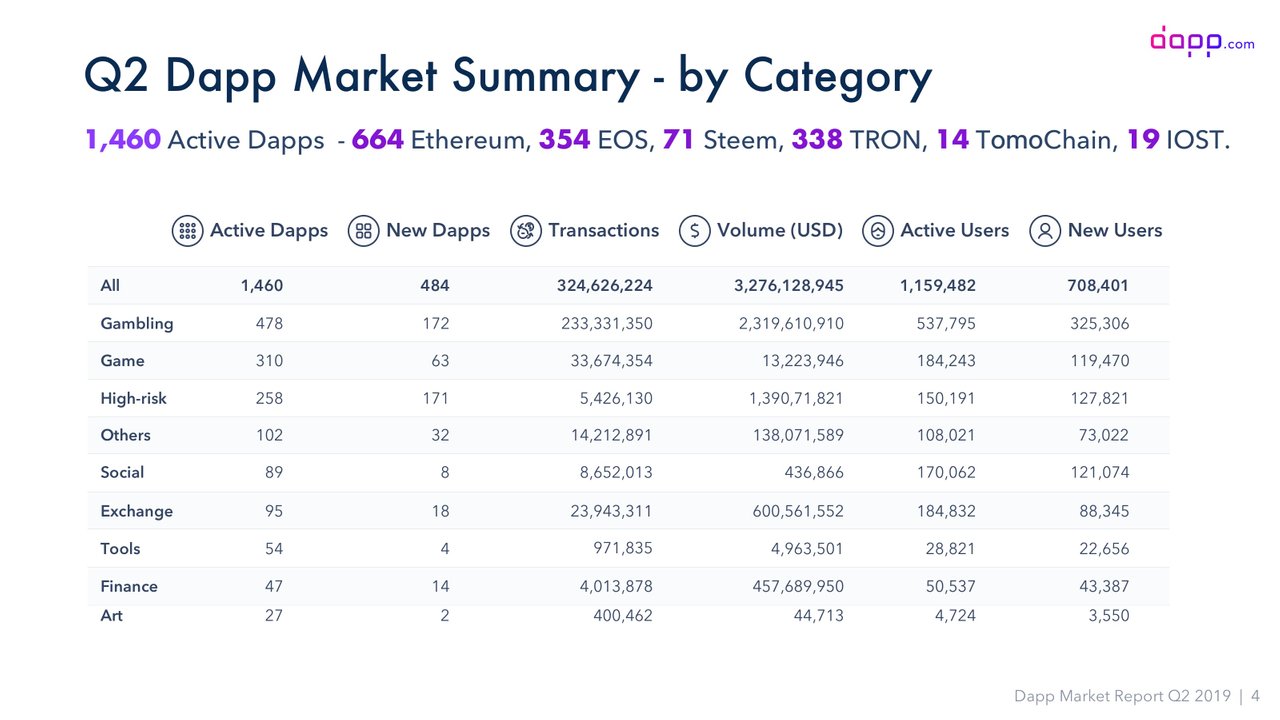
Task: Select the Game category row label
Action: pyautogui.click(x=122, y=360)
